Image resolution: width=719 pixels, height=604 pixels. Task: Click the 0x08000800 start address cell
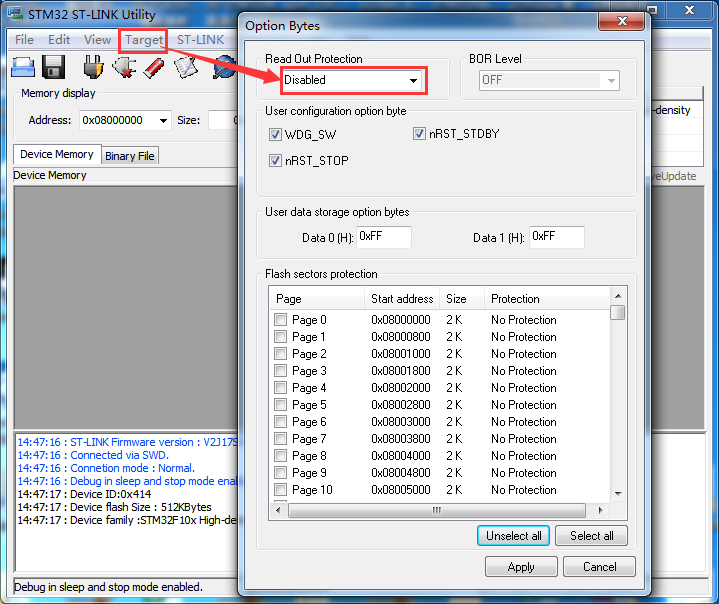coord(401,337)
